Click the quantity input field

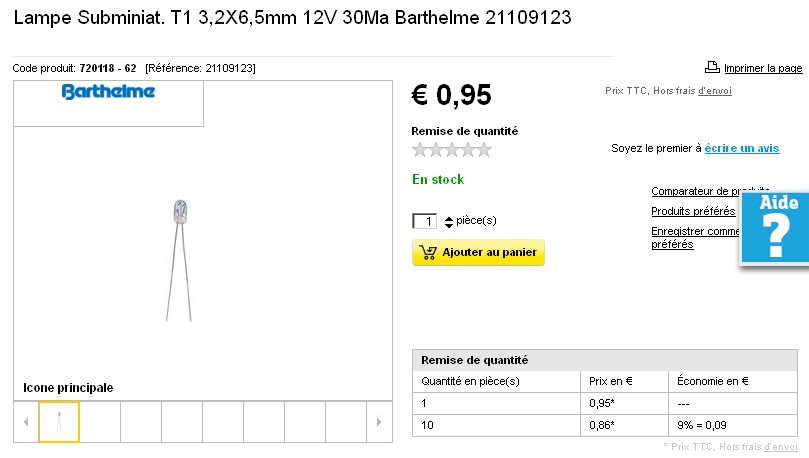click(425, 221)
